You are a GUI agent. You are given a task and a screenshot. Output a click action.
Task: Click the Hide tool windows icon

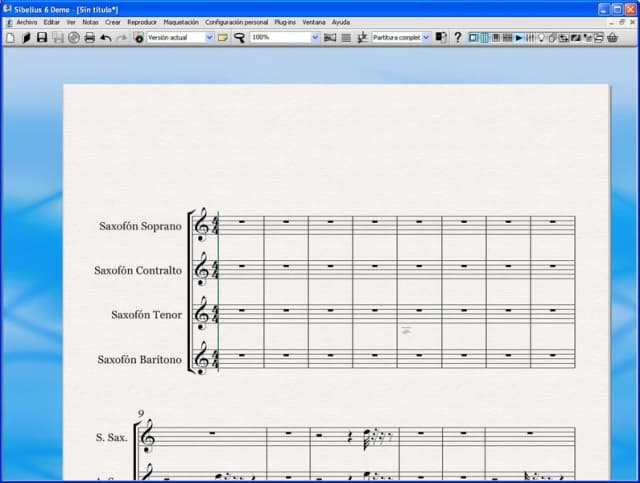point(598,38)
